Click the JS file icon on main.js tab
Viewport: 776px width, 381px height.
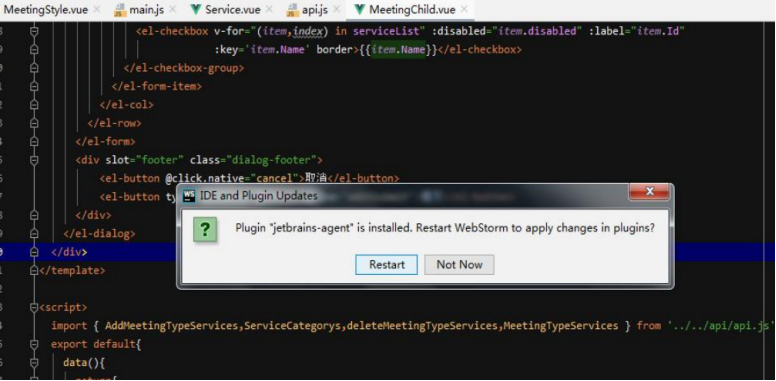120,9
